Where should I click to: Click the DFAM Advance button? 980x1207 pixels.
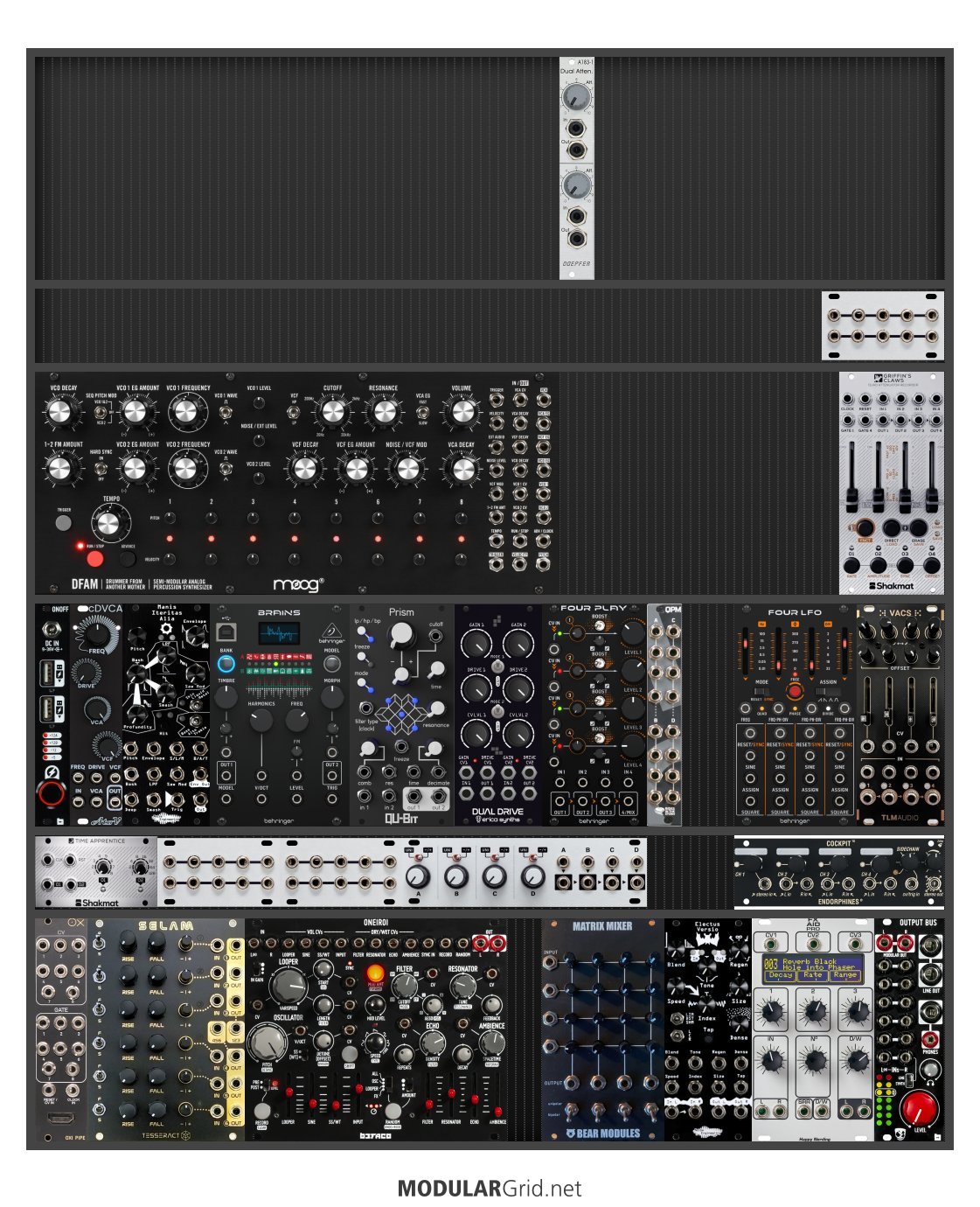click(128, 557)
